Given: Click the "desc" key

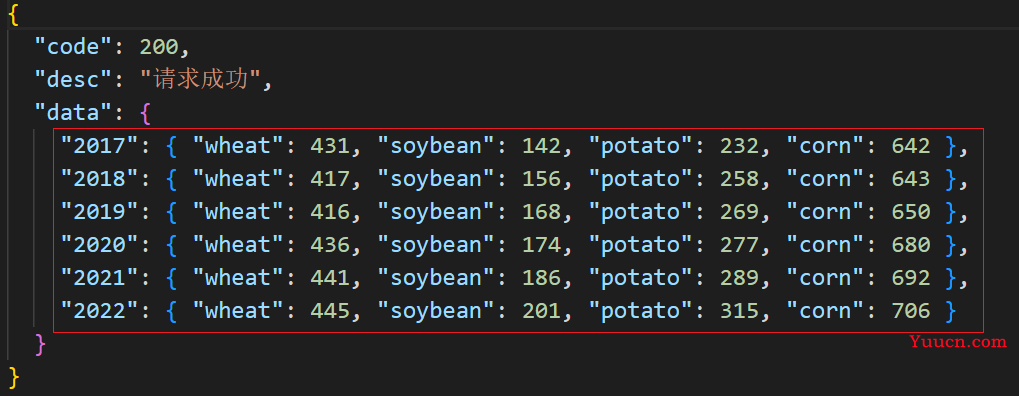Looking at the screenshot, I should (x=73, y=80).
